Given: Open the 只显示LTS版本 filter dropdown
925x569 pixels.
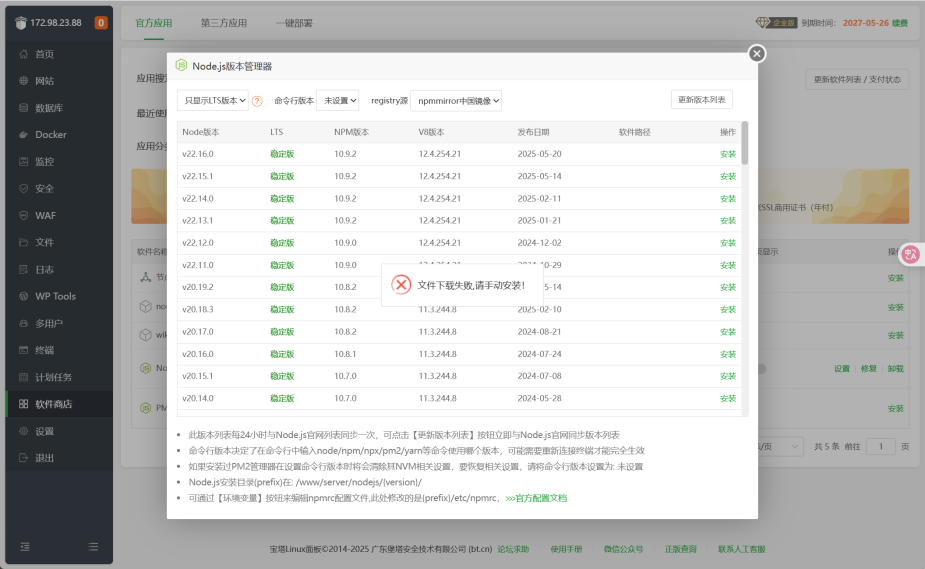Looking at the screenshot, I should tap(213, 100).
